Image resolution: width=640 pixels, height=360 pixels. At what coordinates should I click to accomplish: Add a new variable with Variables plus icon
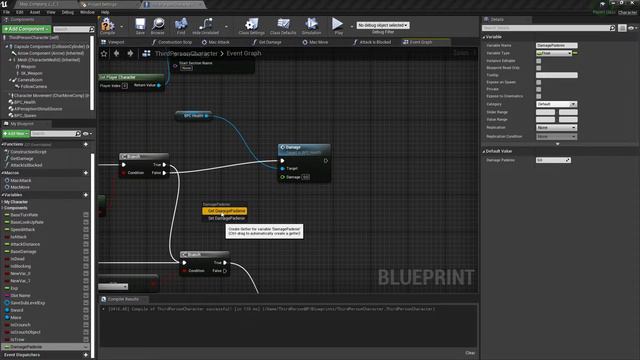point(86,195)
